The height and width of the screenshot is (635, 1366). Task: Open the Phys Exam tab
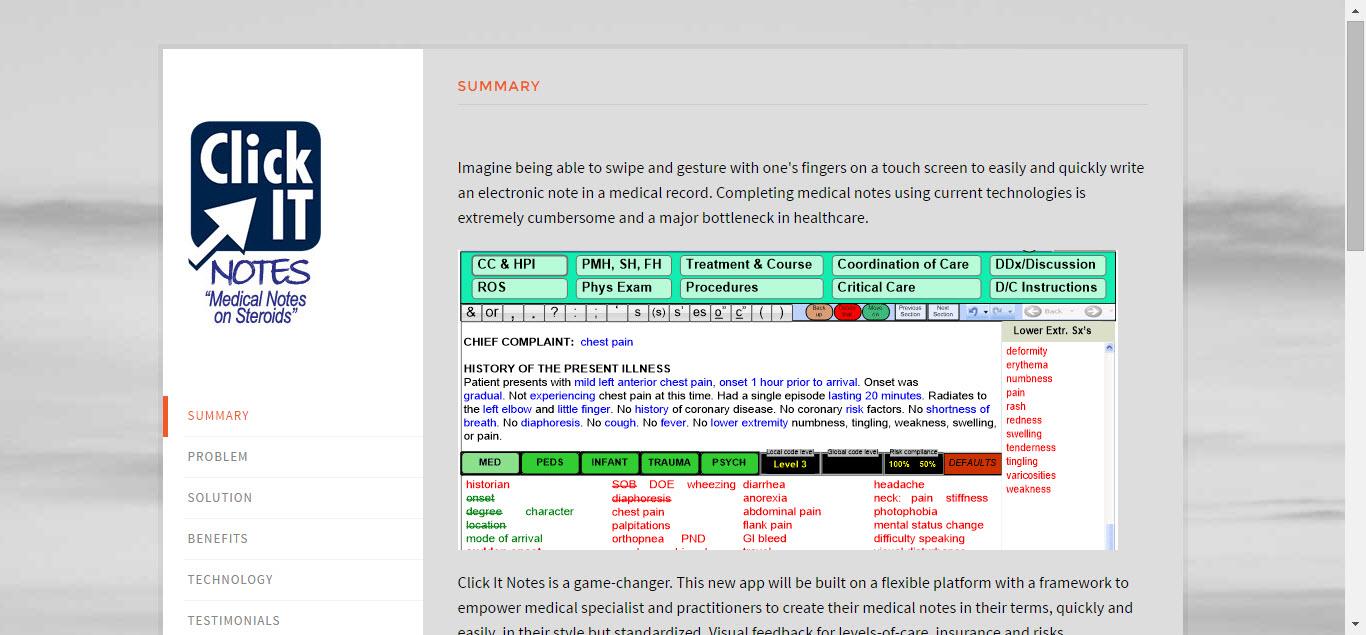(x=623, y=288)
